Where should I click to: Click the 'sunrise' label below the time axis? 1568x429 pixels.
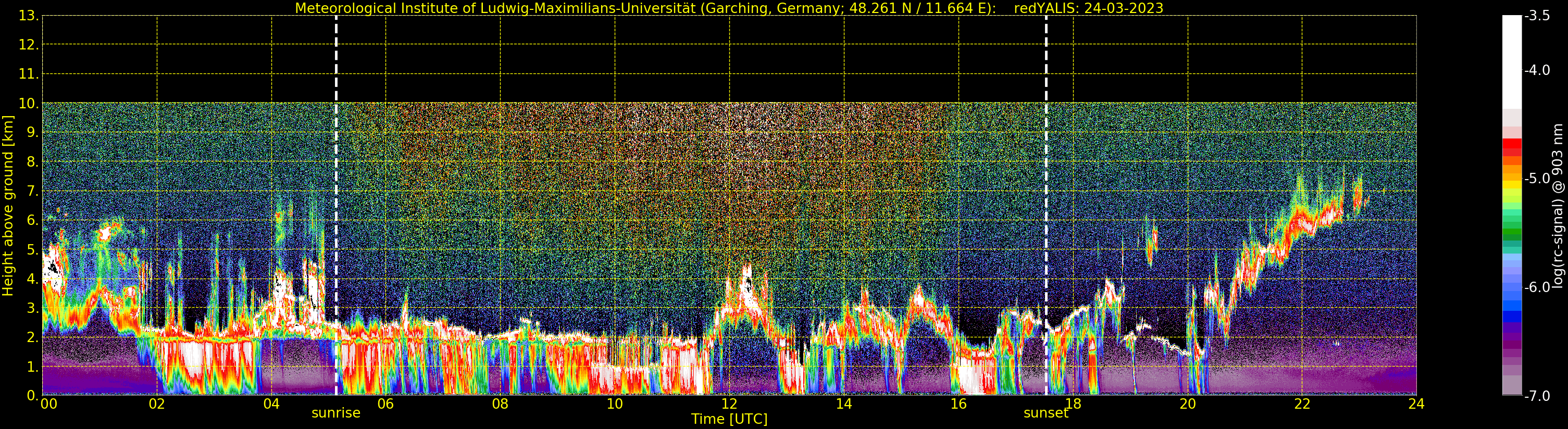pos(336,413)
